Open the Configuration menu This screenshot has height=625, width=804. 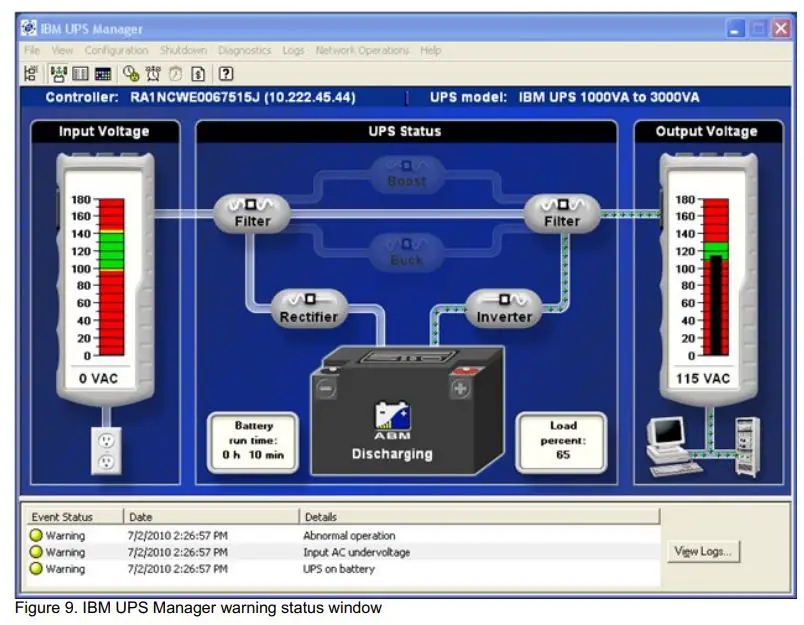116,50
